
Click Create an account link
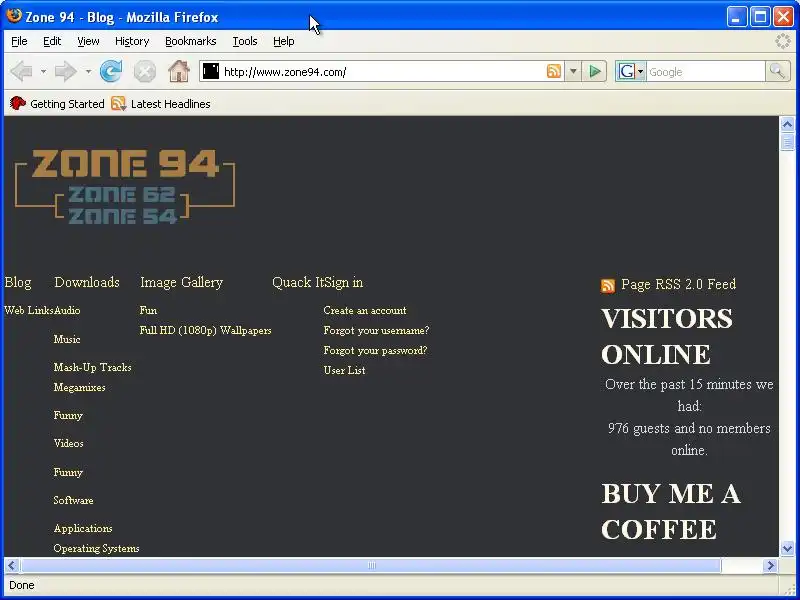[365, 310]
